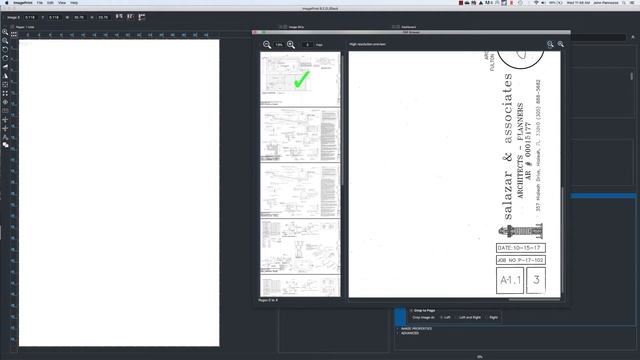This screenshot has height=360, width=640.
Task: Click the preview pane horizontal scrollbar
Action: tap(534, 300)
